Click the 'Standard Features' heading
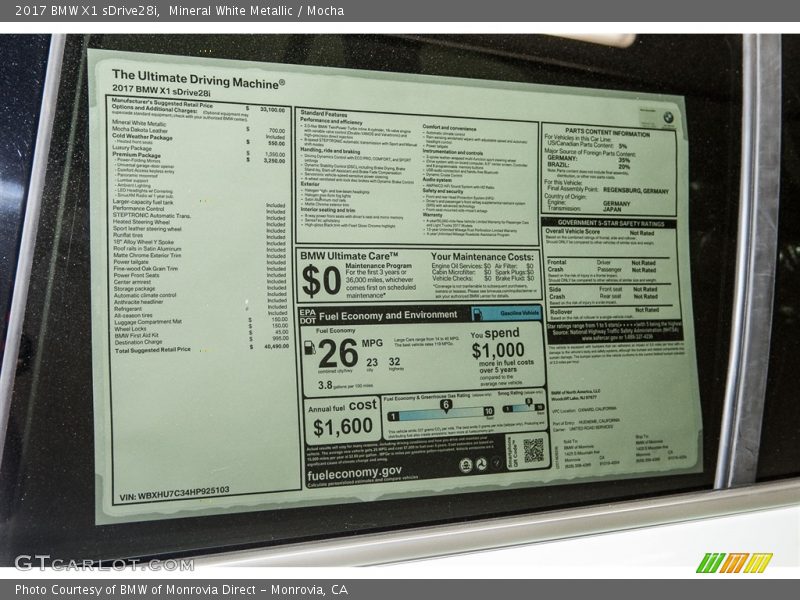Viewport: 800px width, 600px height. point(323,113)
